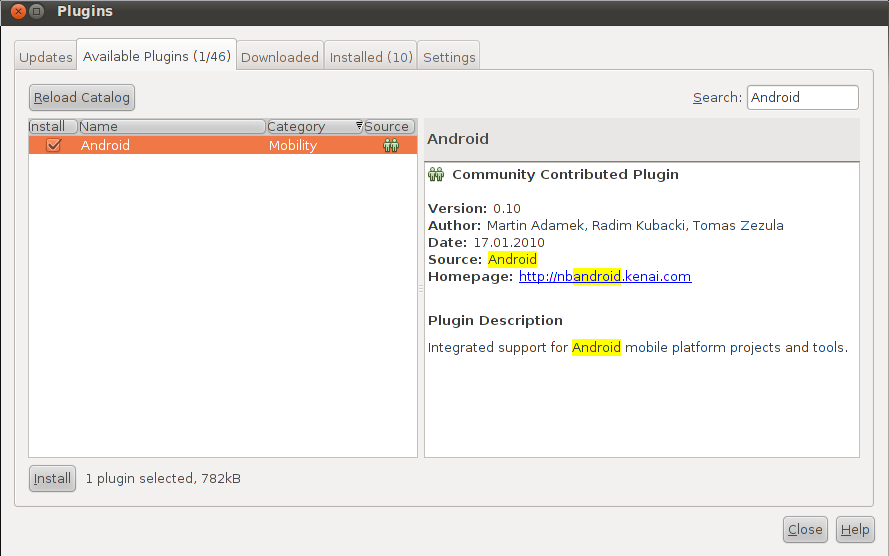Viewport: 889px width, 556px height.
Task: Uncheck the Android plugin install checkbox
Action: 53,145
